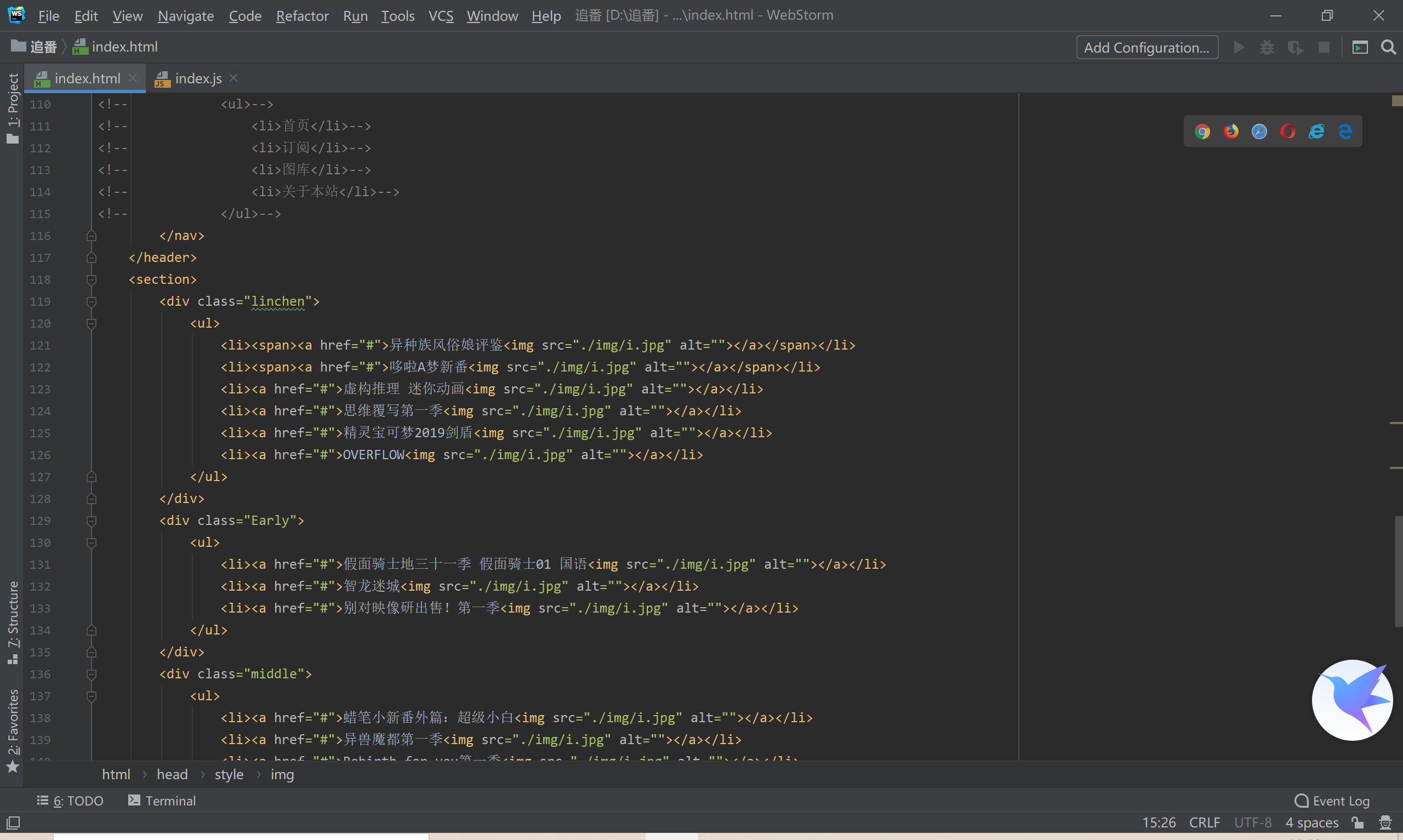This screenshot has width=1403, height=840.
Task: Open preview in Safari browser
Action: tap(1259, 132)
